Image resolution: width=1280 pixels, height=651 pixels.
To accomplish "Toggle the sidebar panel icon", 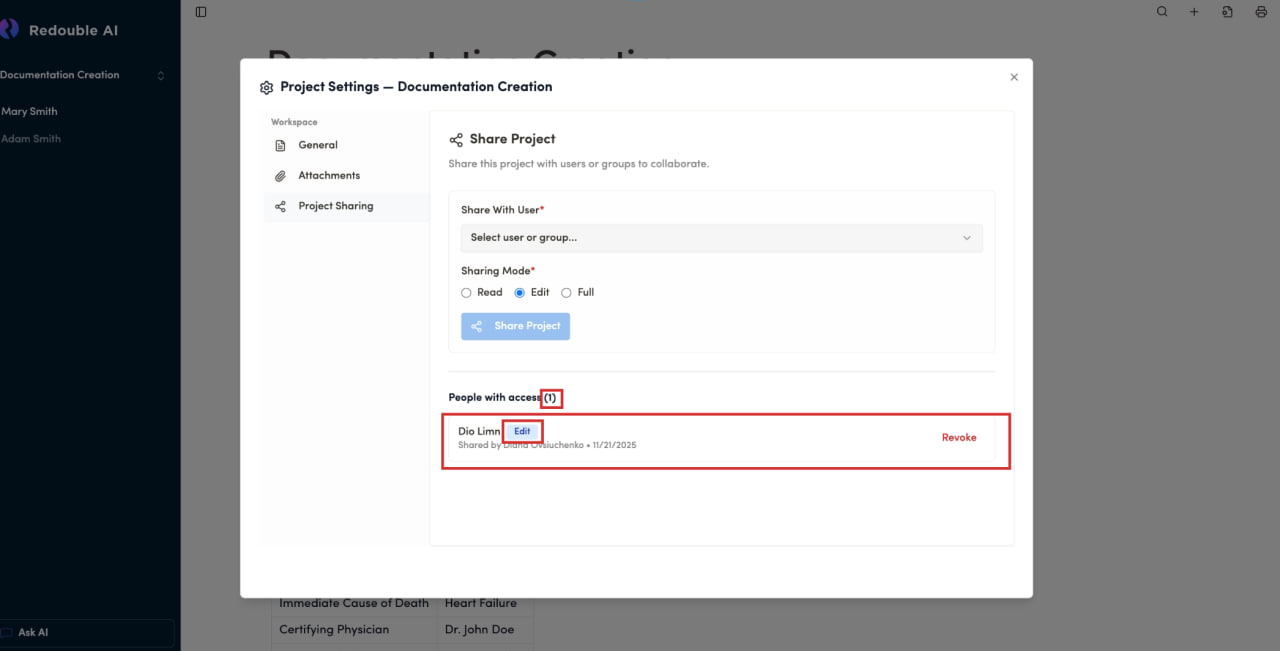I will [x=201, y=12].
